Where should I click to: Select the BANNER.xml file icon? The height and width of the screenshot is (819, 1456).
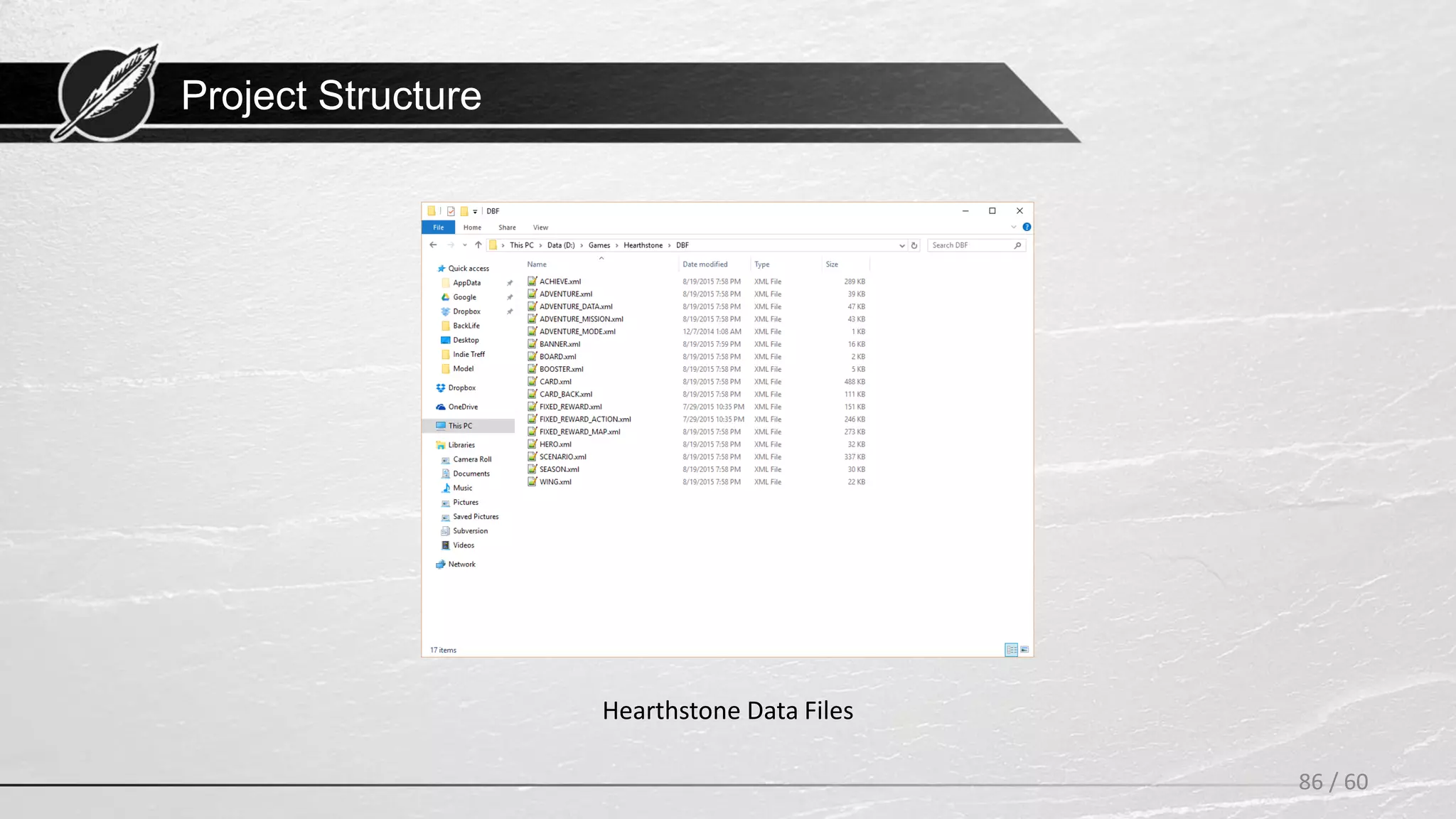532,344
